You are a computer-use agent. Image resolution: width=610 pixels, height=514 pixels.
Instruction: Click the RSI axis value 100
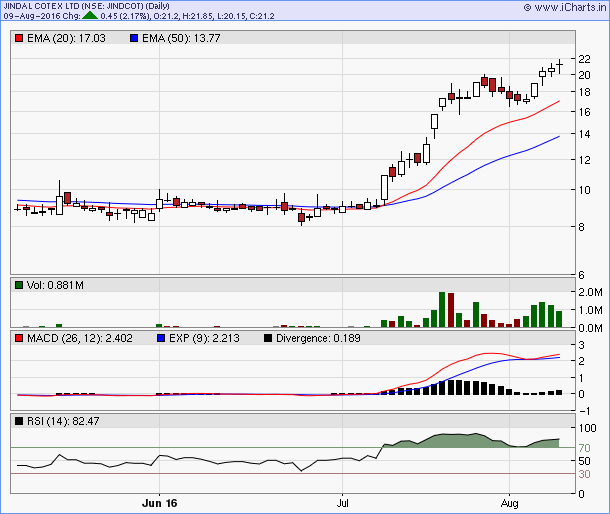click(587, 428)
